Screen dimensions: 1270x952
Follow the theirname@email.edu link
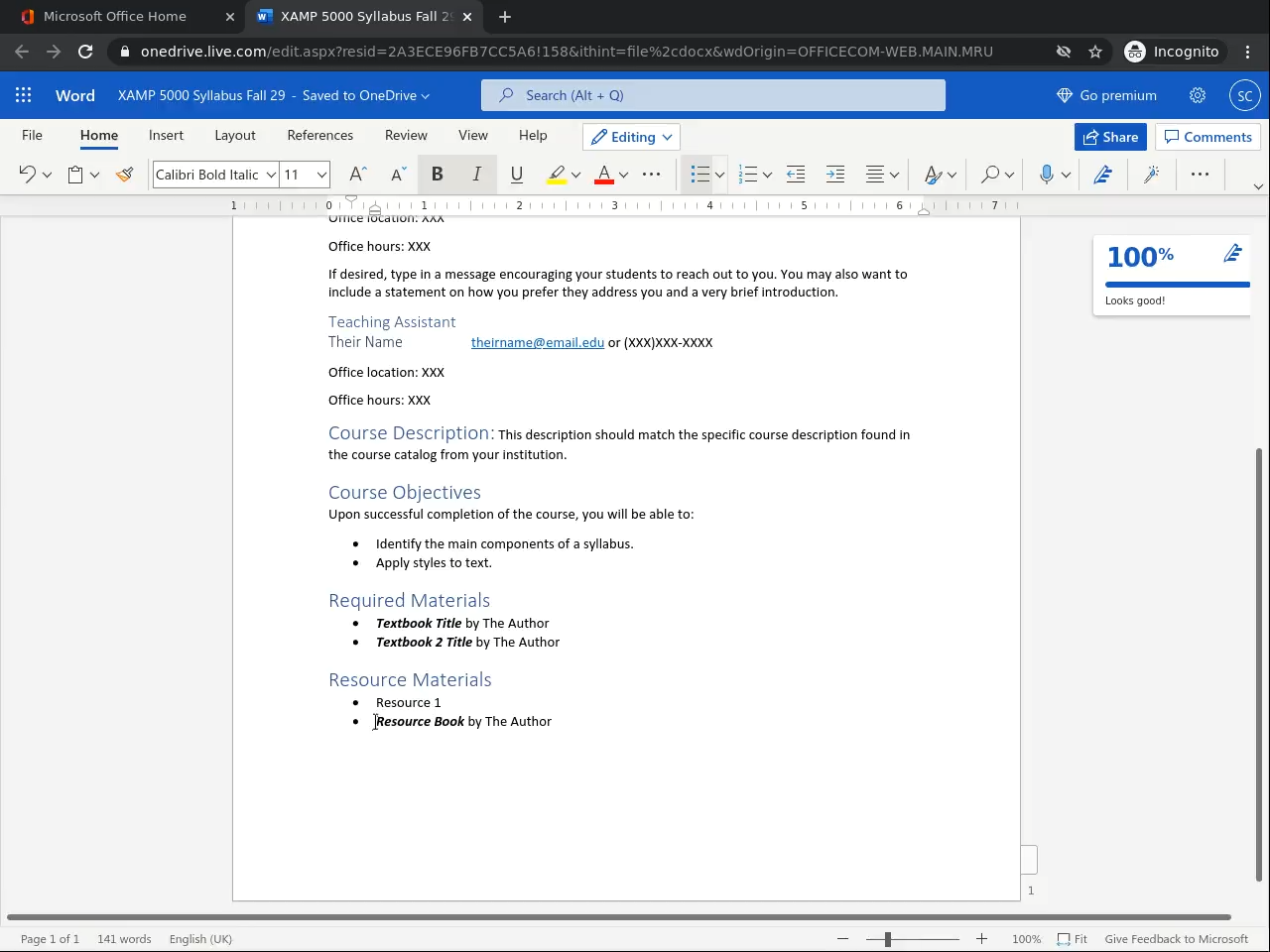point(537,342)
